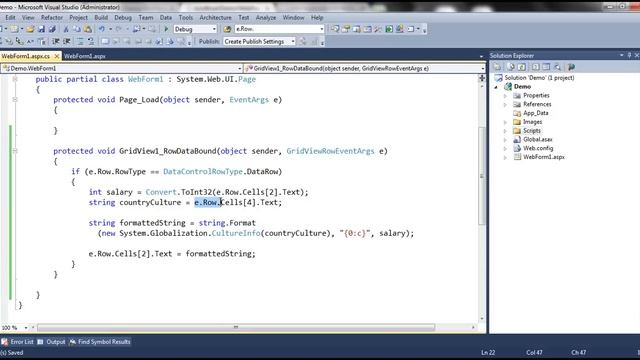Click the Redo toolbar icon
The image size is (640, 360).
pyautogui.click(x=118, y=29)
